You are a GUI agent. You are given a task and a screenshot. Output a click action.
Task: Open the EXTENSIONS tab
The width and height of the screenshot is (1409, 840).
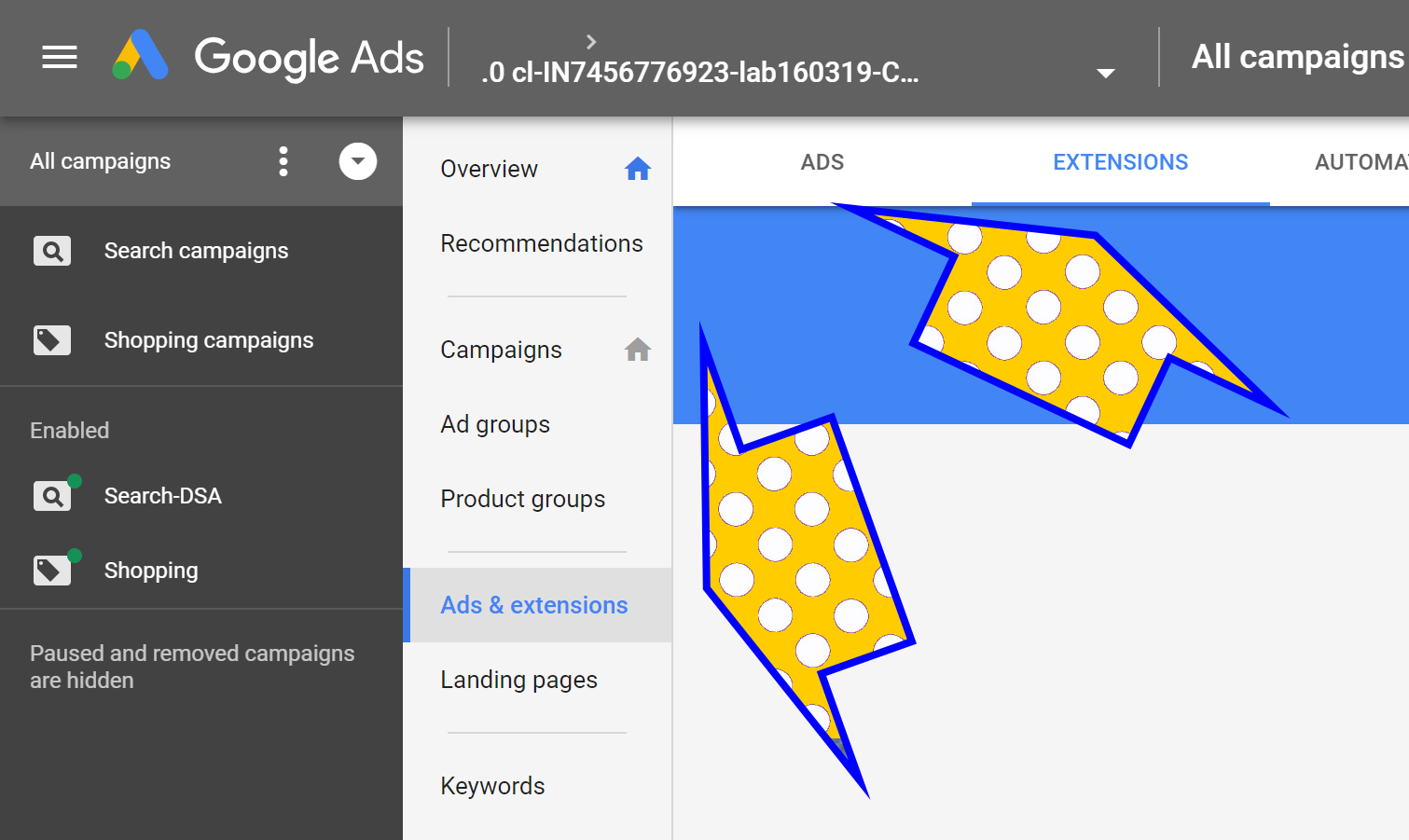pyautogui.click(x=1120, y=161)
